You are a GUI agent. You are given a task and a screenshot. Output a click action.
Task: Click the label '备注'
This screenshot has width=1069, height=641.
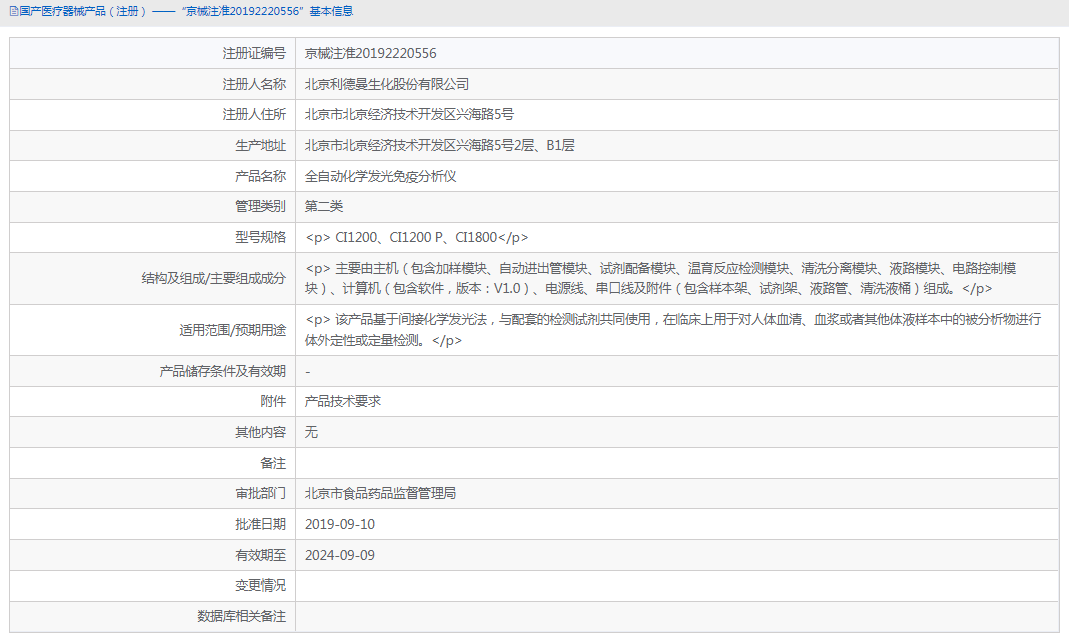coord(273,463)
